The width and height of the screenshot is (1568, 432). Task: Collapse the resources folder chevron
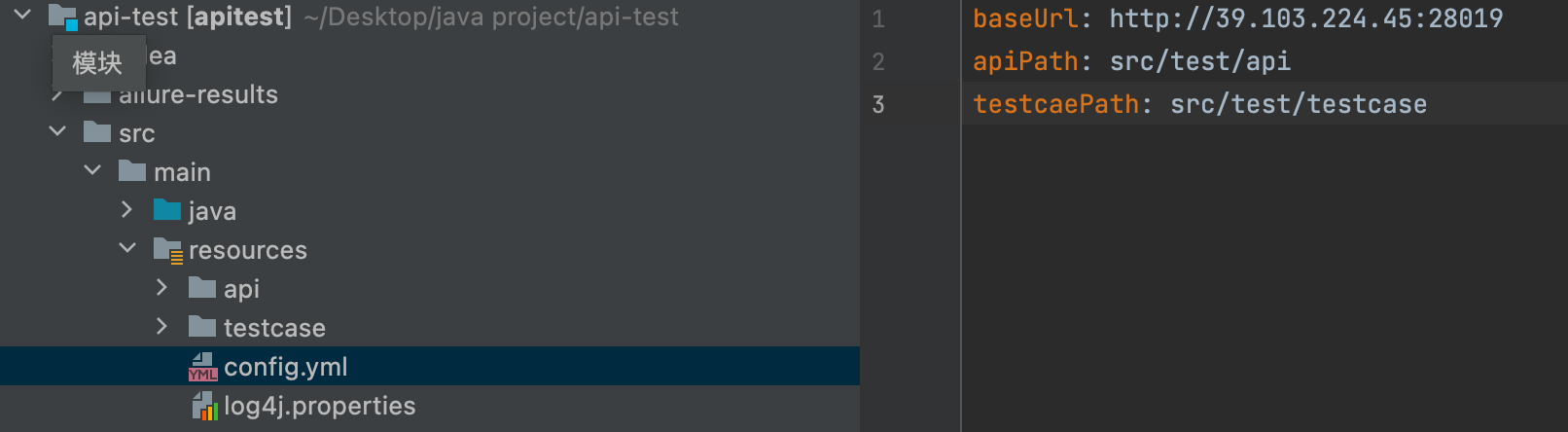(127, 248)
